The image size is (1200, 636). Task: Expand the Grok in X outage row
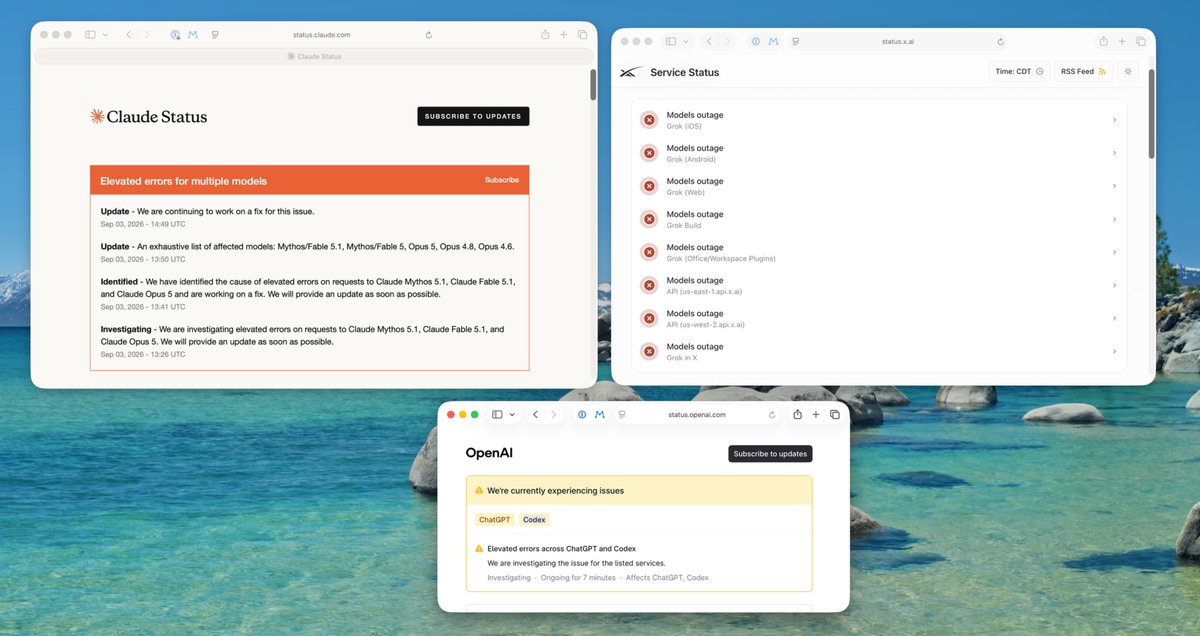(x=879, y=351)
